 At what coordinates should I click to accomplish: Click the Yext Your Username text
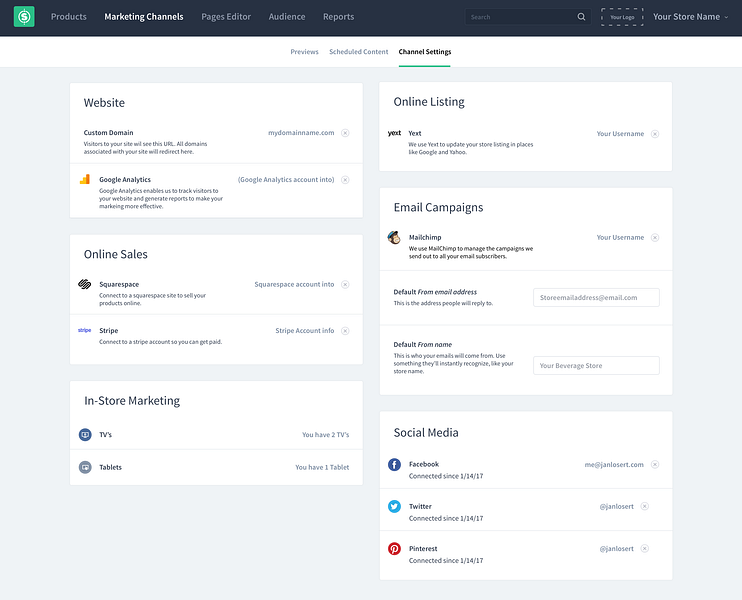(x=620, y=134)
